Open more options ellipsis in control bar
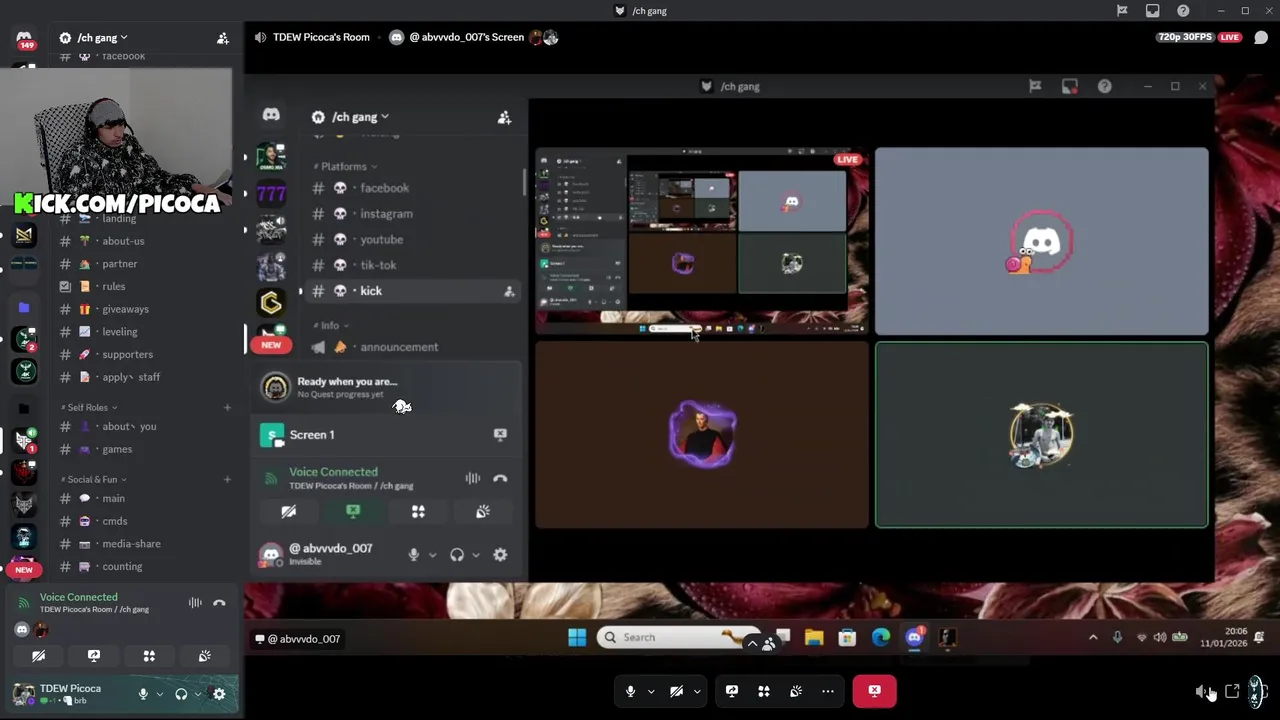Viewport: 1280px width, 720px height. pyautogui.click(x=828, y=691)
